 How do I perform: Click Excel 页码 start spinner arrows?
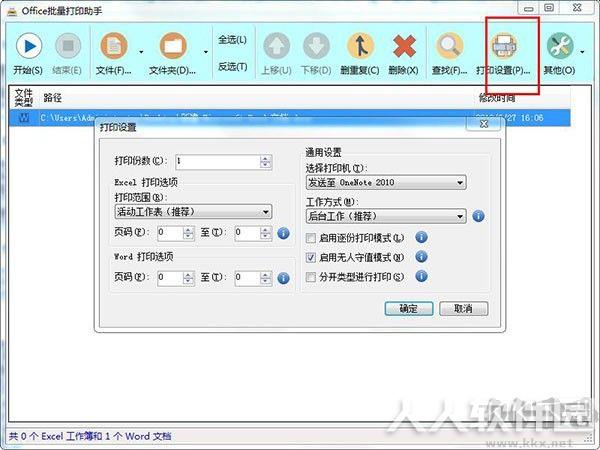pos(188,233)
